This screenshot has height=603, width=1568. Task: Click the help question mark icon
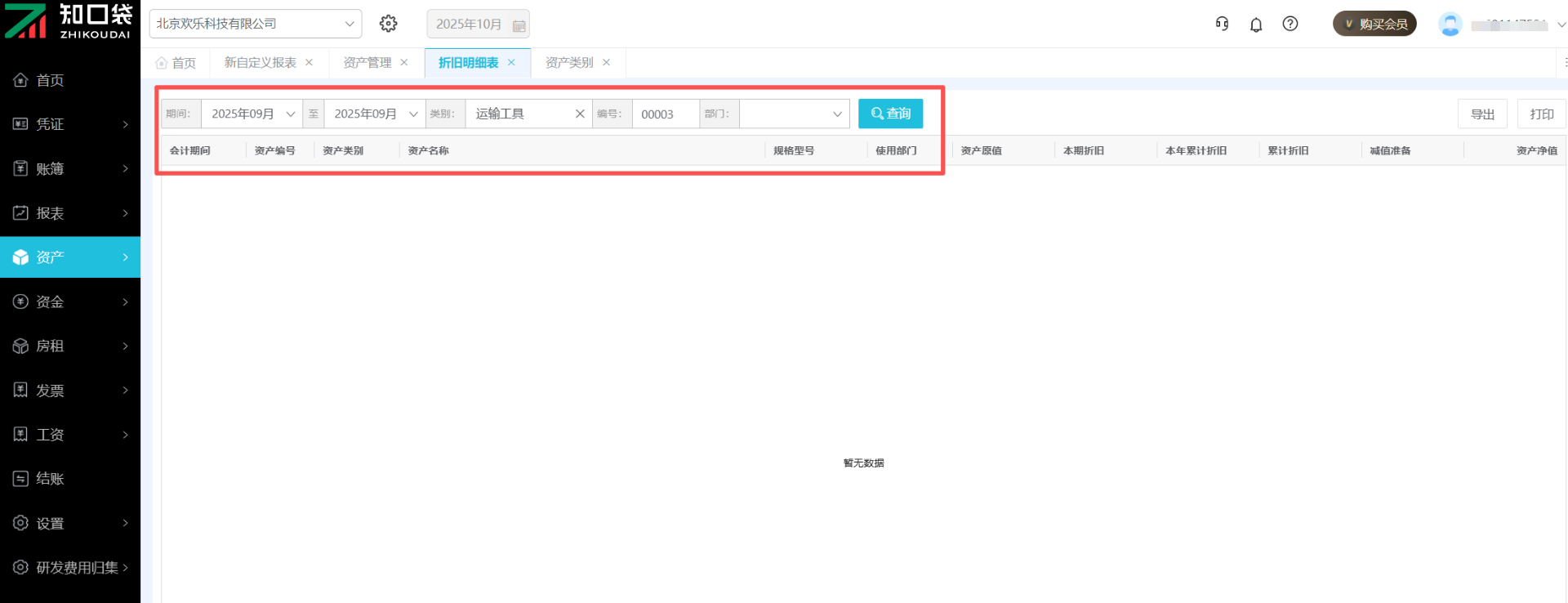[1290, 24]
